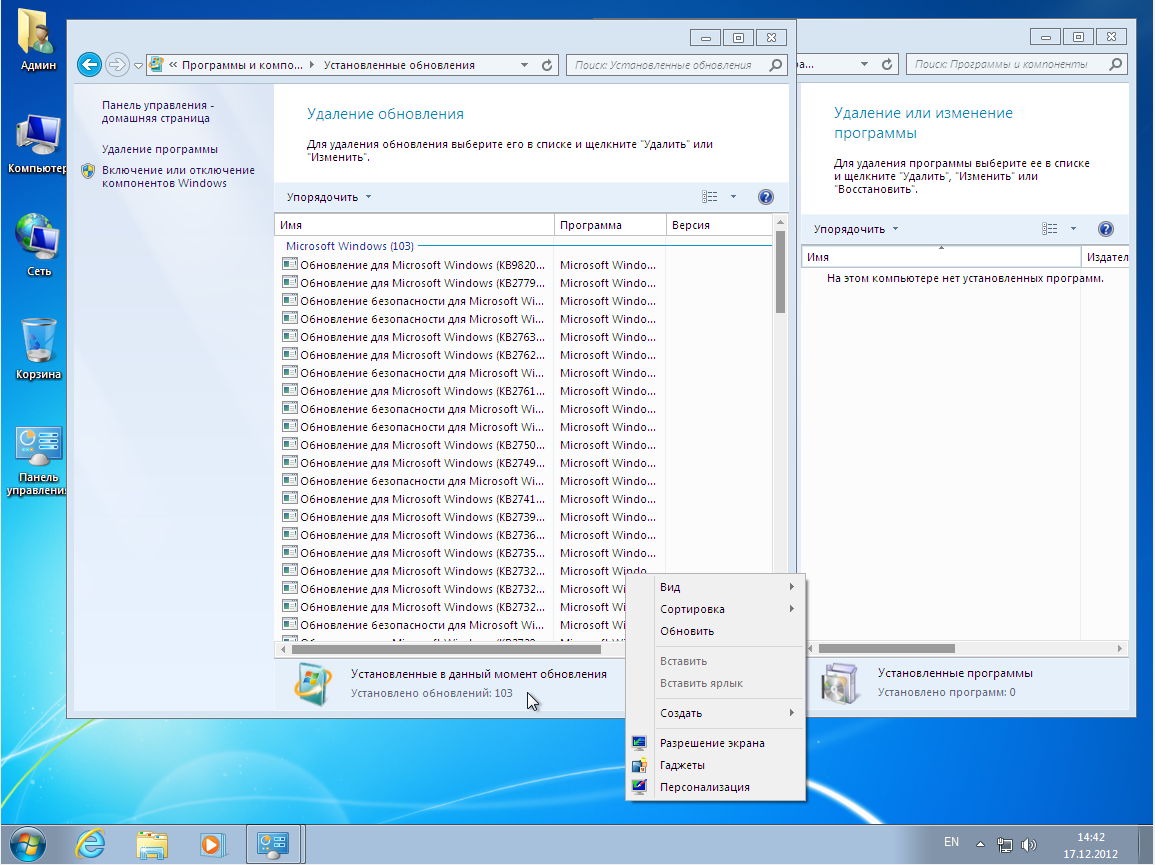This screenshot has height=865, width=1155.
Task: Click icon of update KB2735 row
Action: coord(289,553)
